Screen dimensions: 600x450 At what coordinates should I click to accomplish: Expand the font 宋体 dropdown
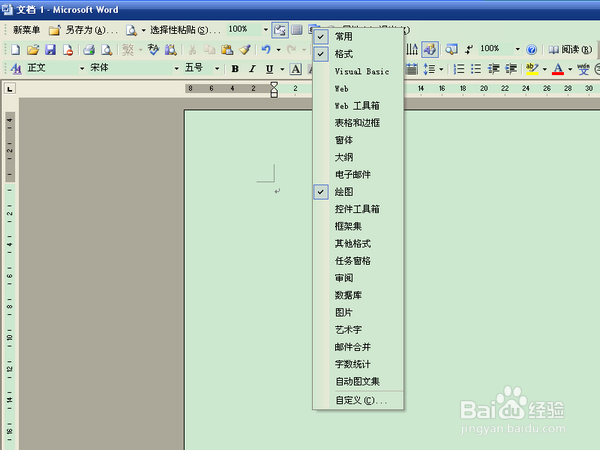[176, 69]
